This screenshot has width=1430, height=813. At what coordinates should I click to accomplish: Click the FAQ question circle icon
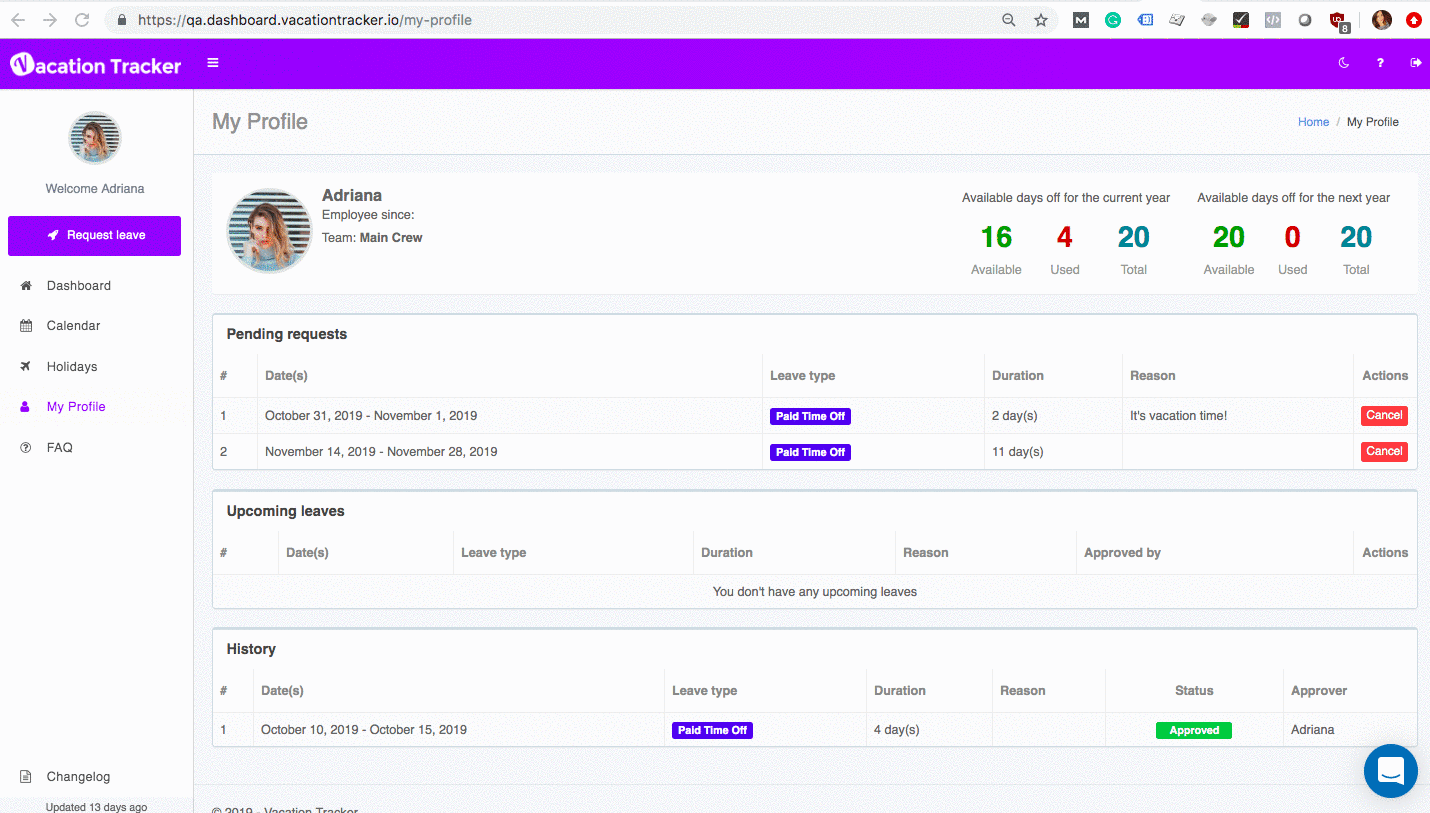click(x=26, y=448)
